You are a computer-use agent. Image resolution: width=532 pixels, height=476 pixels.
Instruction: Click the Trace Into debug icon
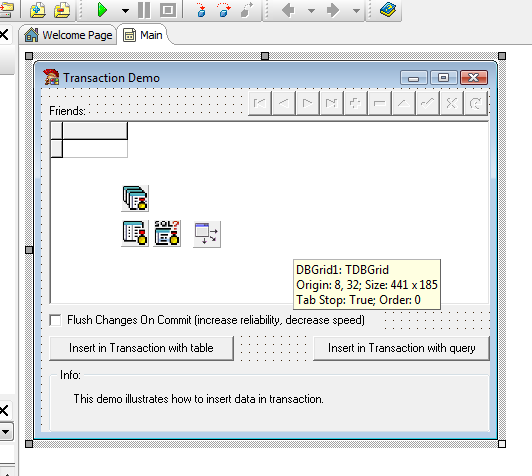coord(201,10)
